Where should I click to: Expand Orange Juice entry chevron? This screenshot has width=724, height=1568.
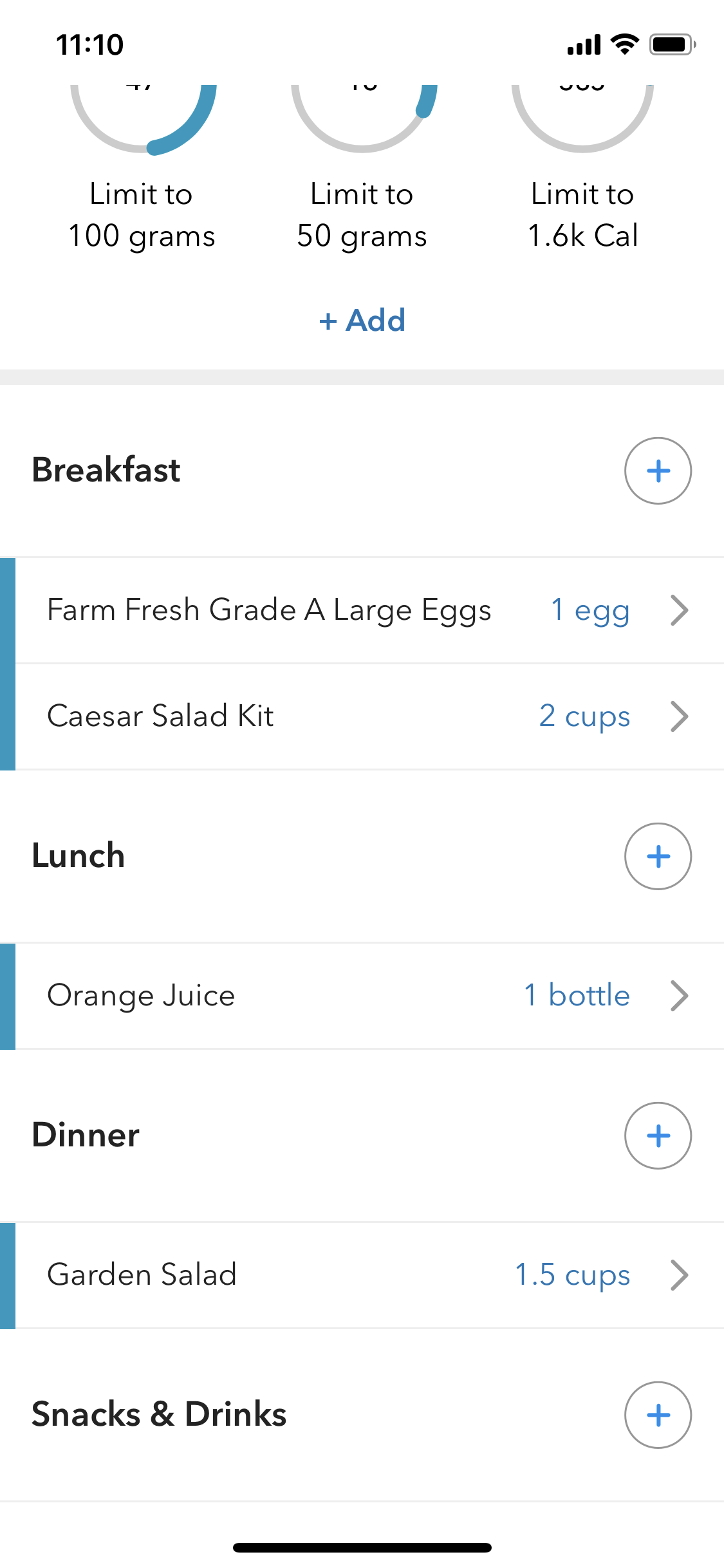[679, 996]
